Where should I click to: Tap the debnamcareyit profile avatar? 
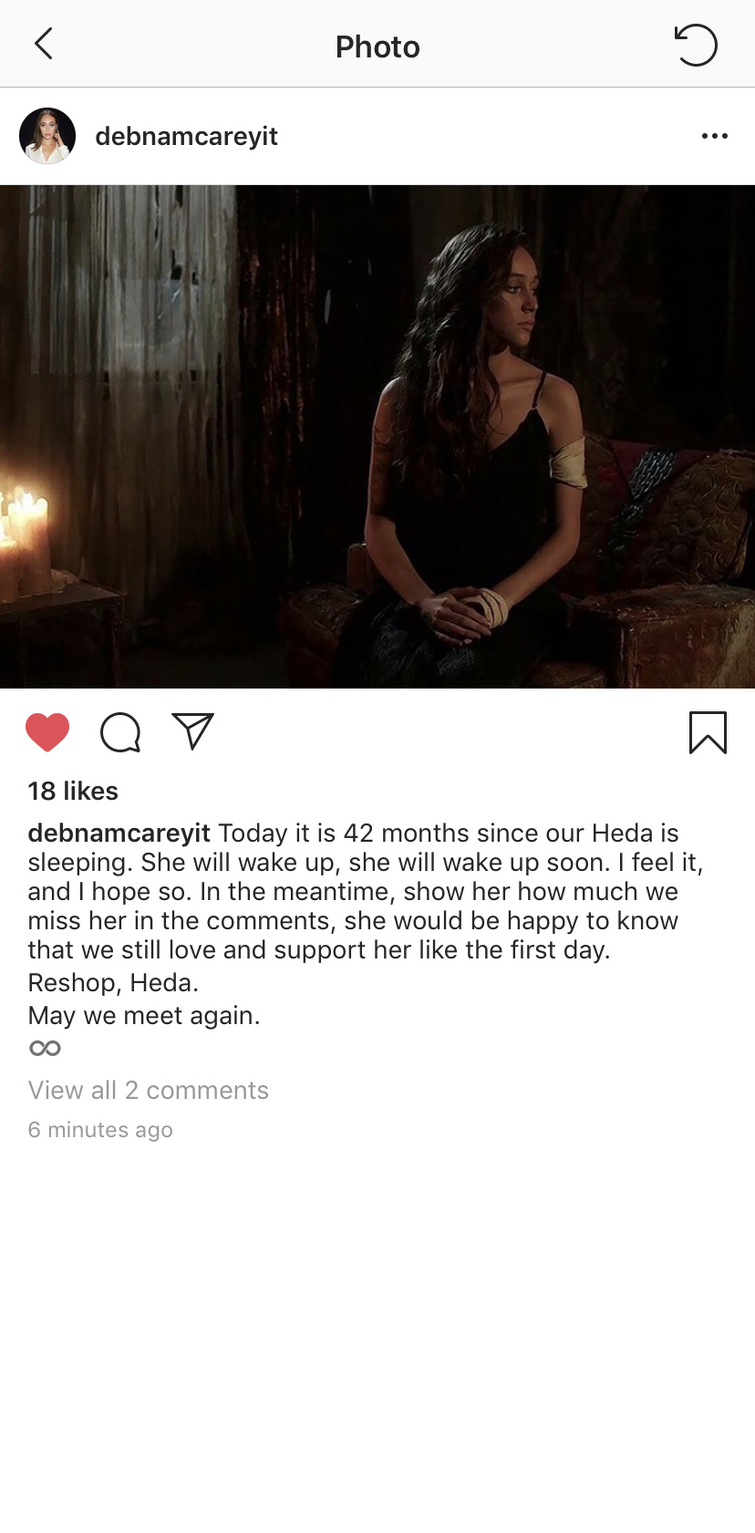point(47,136)
